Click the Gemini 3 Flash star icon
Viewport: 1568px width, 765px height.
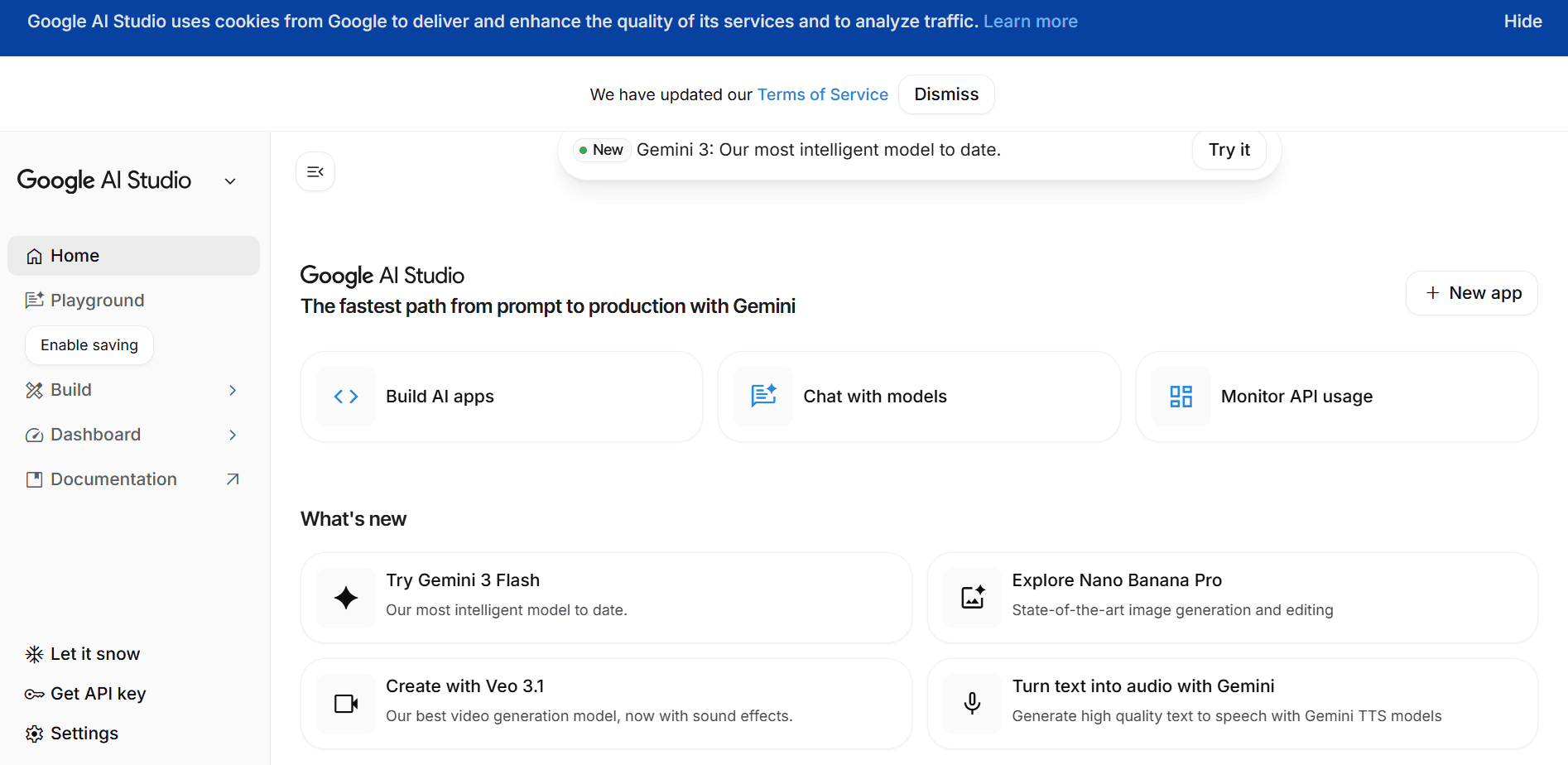pos(346,598)
